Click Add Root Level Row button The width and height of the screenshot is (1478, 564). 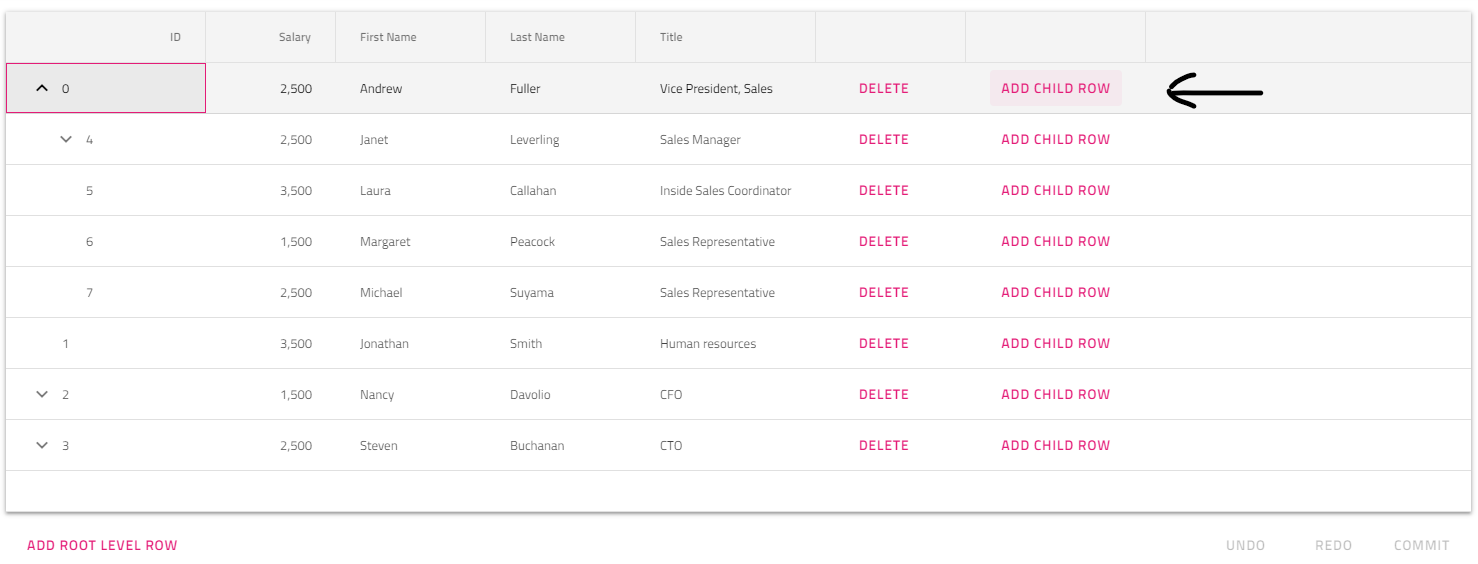(102, 546)
